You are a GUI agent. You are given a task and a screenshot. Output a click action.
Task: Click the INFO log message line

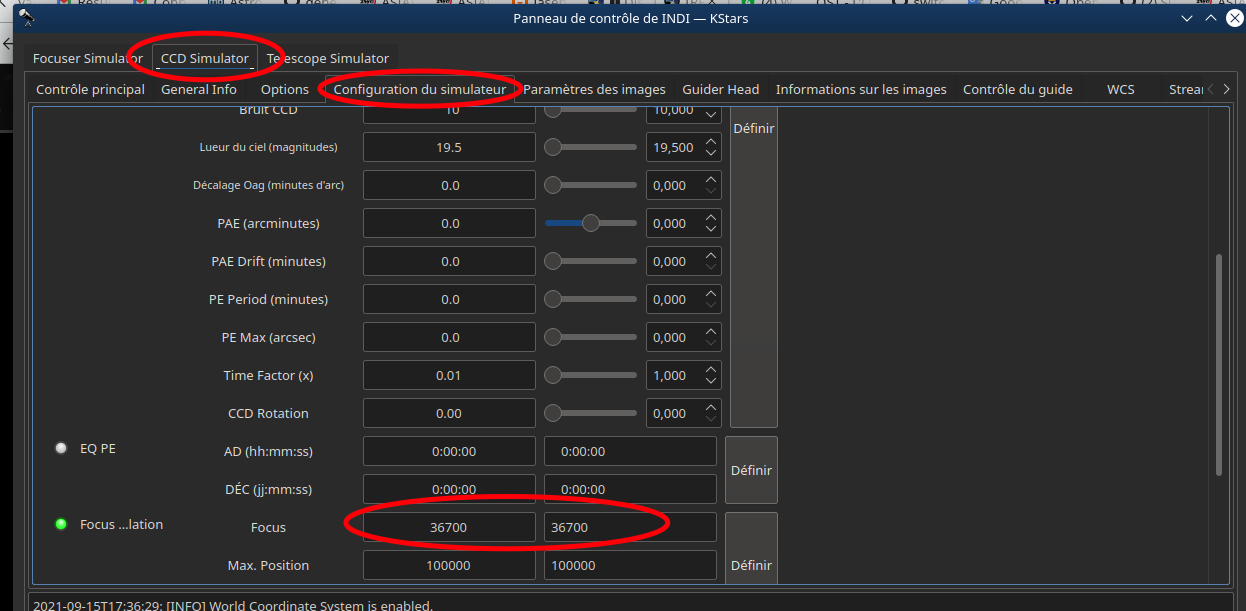pos(232,605)
